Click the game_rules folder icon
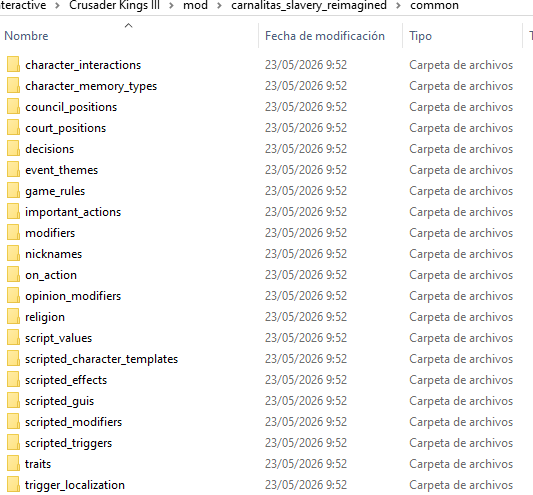The image size is (533, 495). (x=13, y=191)
